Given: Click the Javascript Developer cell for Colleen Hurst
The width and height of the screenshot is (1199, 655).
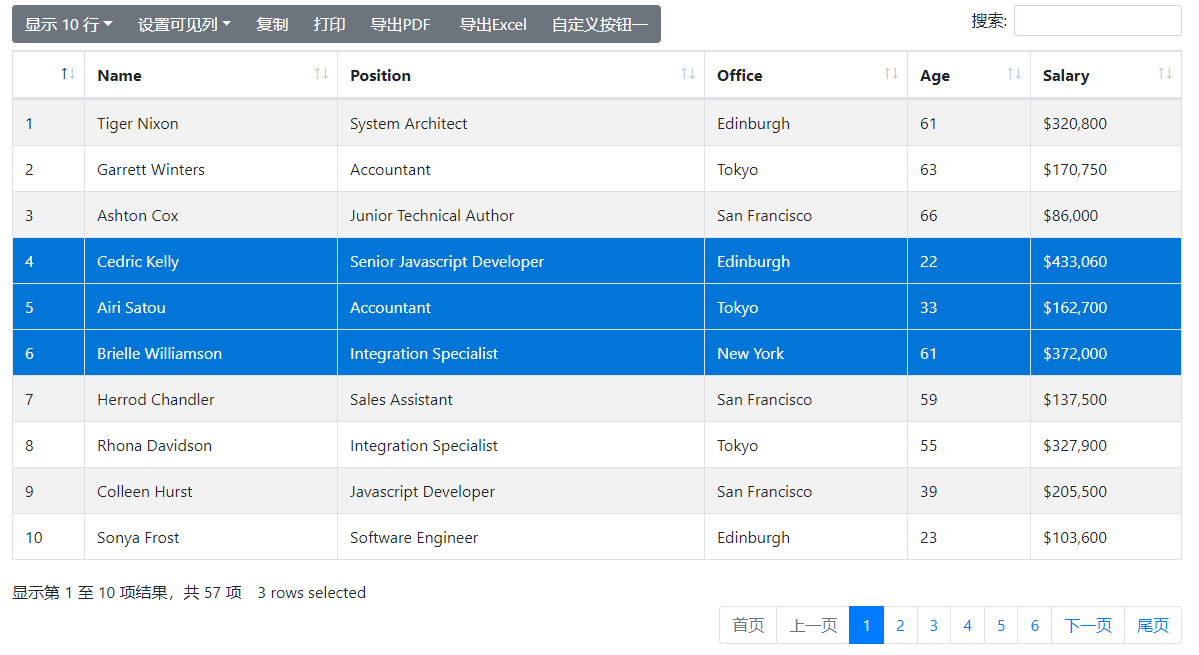Looking at the screenshot, I should (520, 491).
